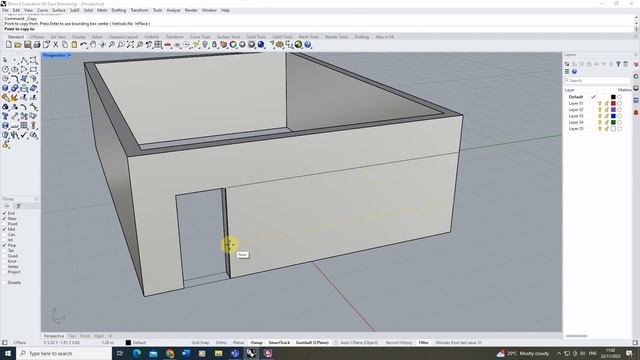Click the command prompt input line
The image size is (640, 360).
318,29
